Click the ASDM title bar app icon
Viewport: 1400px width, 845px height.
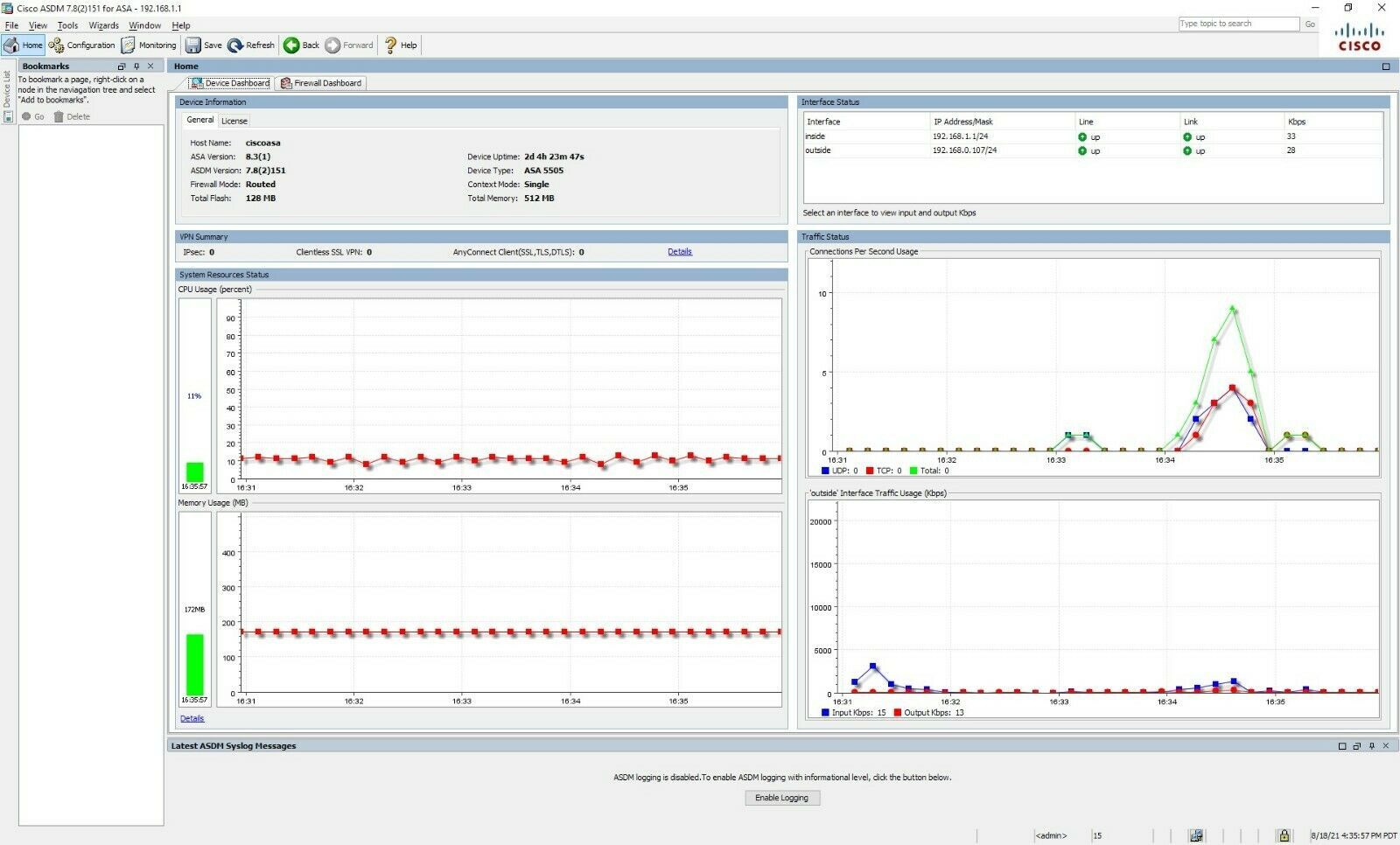[8, 8]
